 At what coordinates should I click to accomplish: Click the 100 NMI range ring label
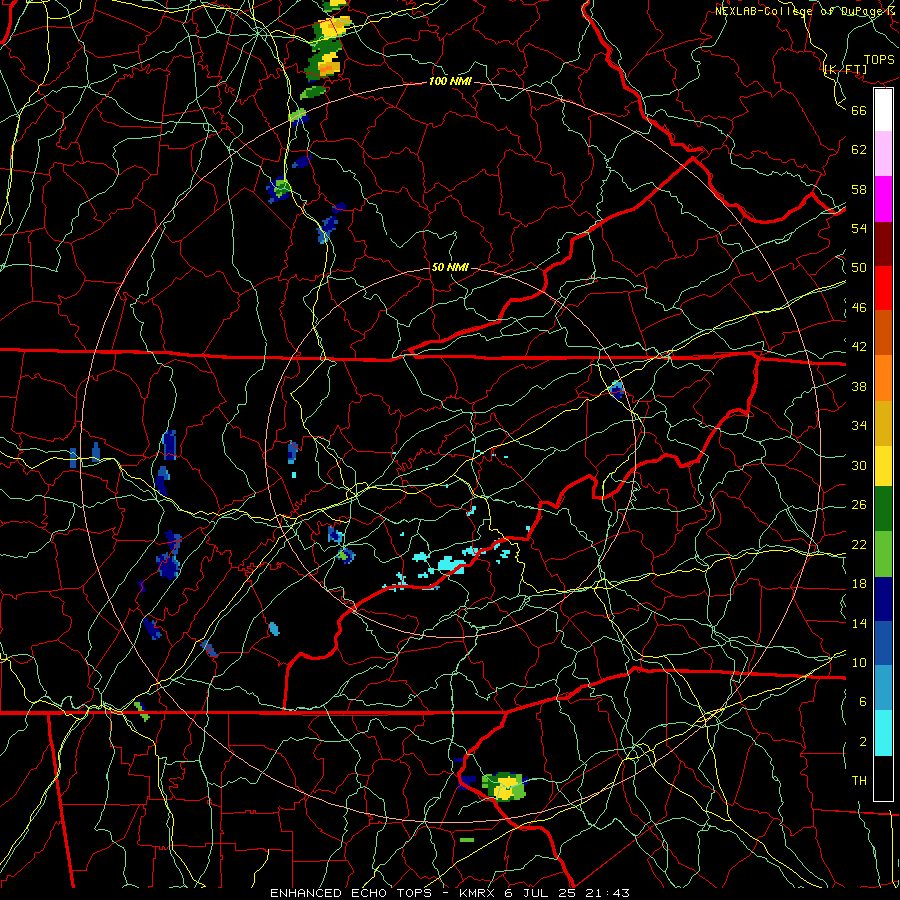coord(450,82)
